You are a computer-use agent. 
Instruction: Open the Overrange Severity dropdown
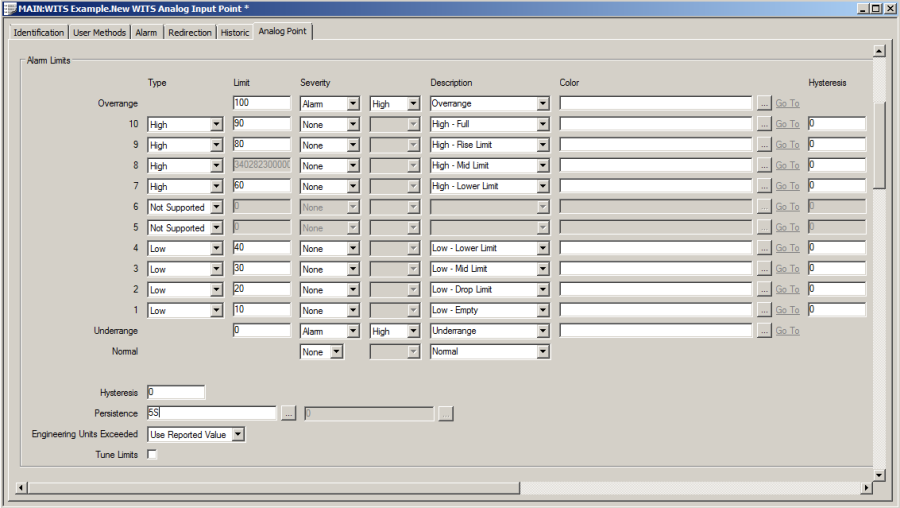(x=353, y=104)
